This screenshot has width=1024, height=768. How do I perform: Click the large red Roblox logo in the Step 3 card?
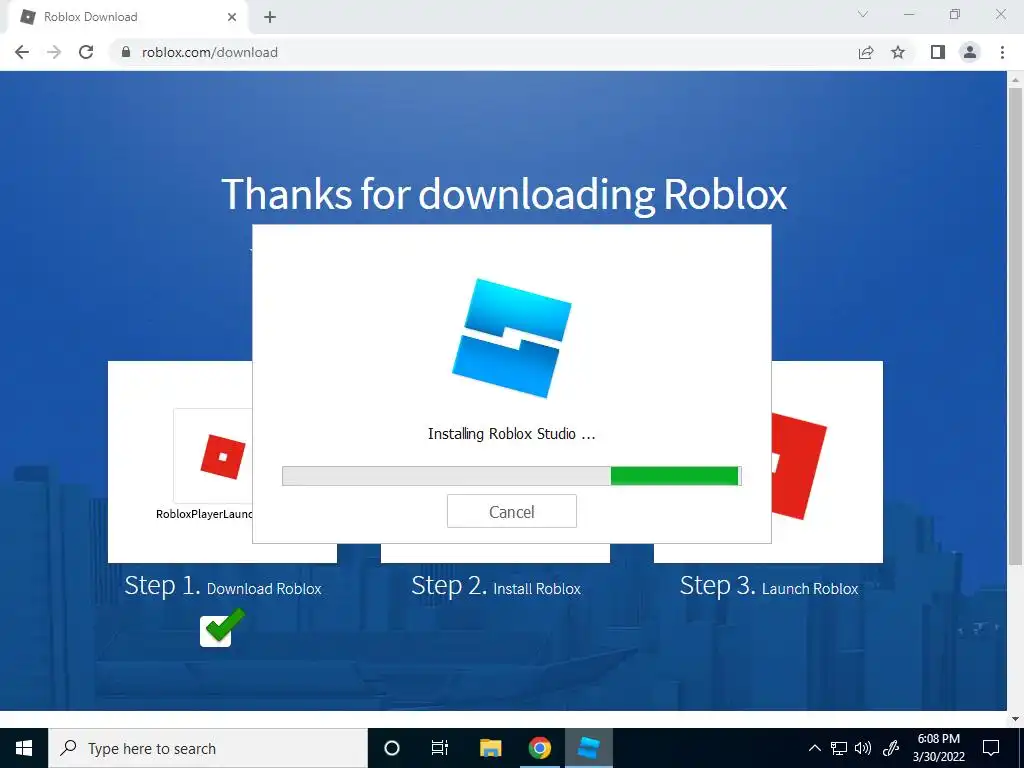[x=799, y=466]
